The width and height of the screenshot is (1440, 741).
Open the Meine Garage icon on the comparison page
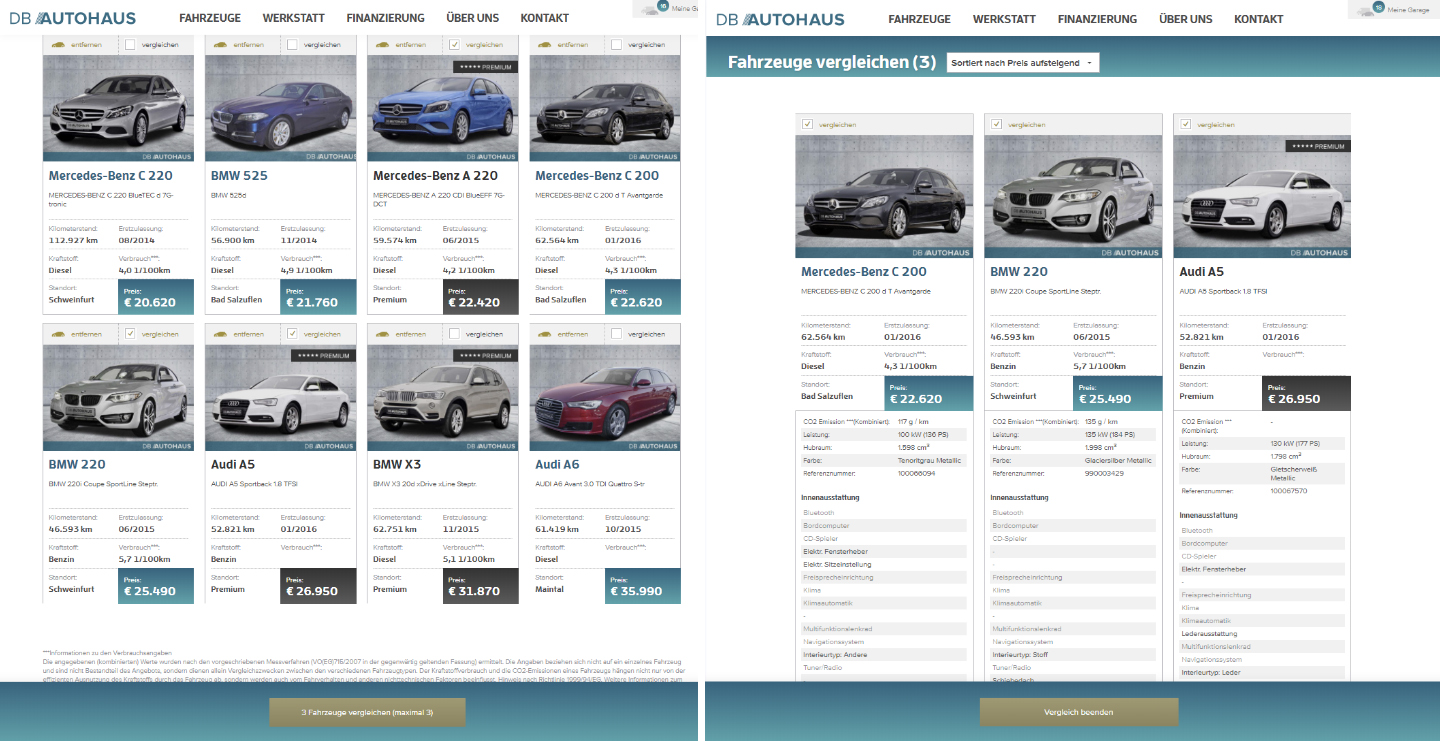tap(1378, 8)
